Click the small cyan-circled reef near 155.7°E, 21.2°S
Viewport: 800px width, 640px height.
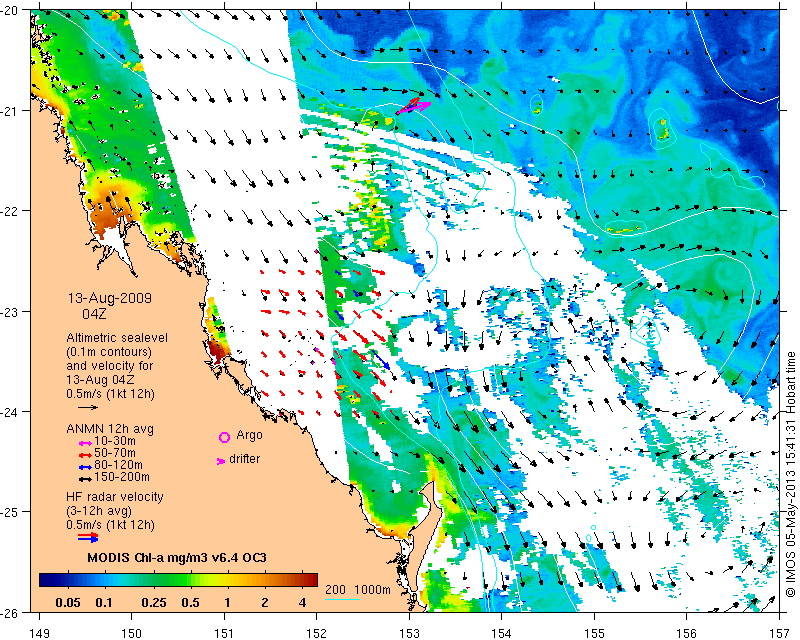662,129
